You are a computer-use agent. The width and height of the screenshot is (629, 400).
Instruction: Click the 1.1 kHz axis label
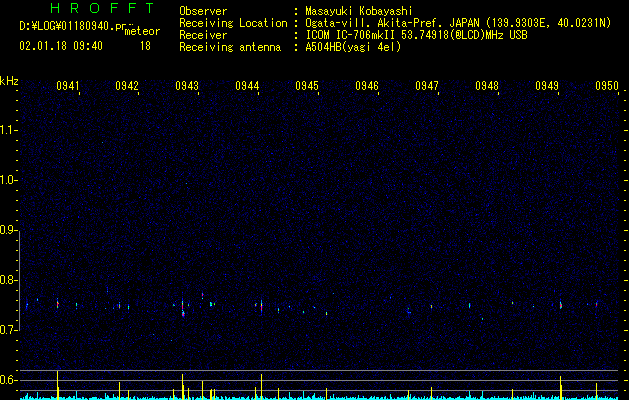(x=7, y=130)
